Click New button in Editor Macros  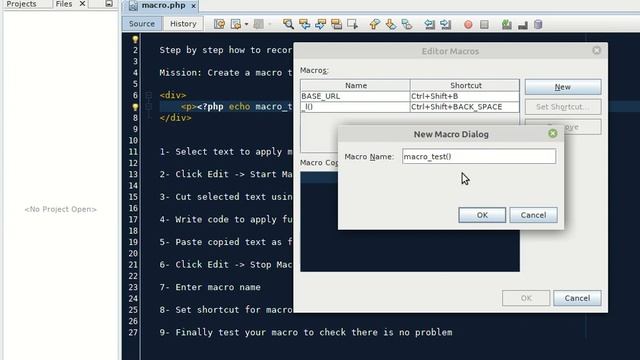(x=563, y=87)
